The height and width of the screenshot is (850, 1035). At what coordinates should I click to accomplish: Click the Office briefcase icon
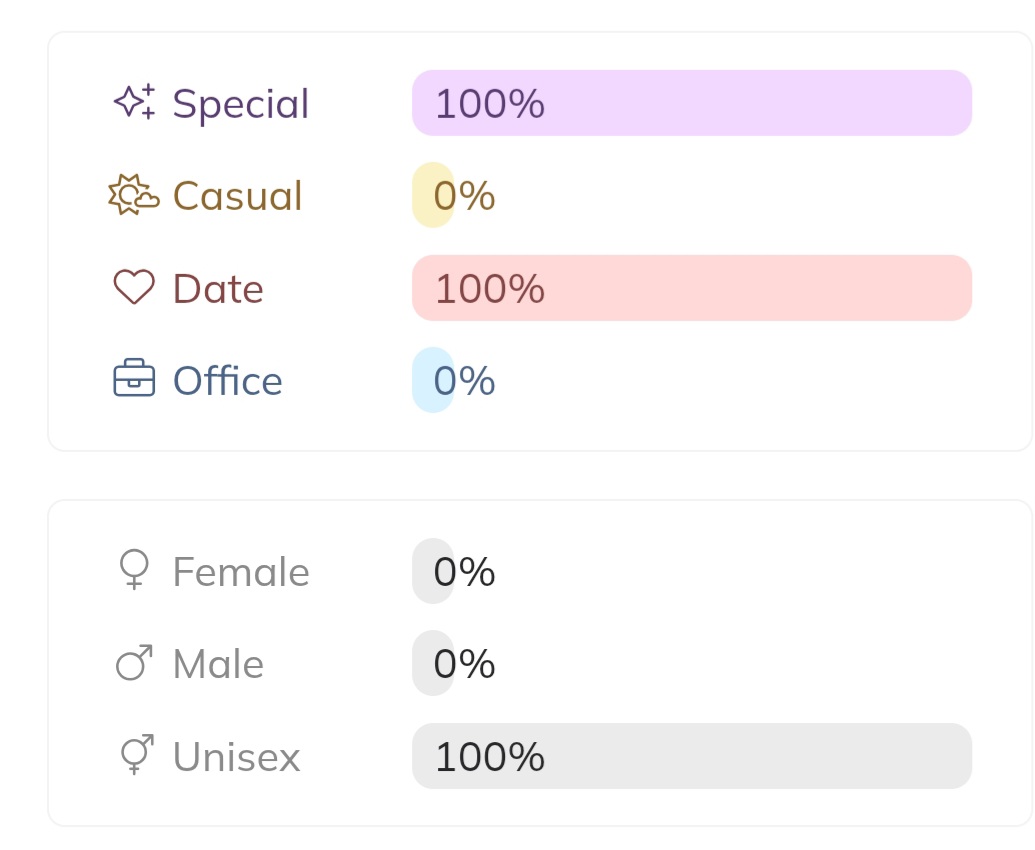click(x=134, y=379)
